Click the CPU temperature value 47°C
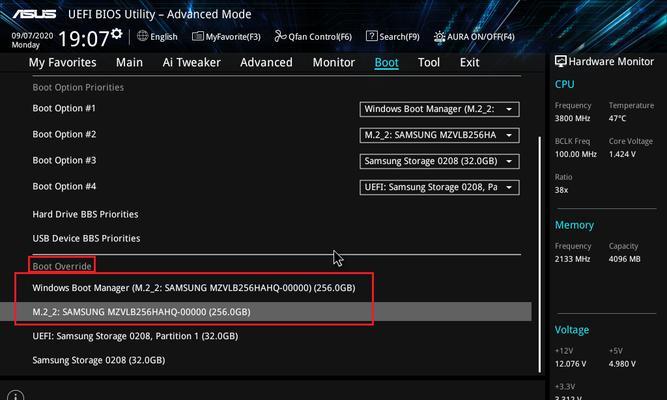Image resolution: width=667 pixels, height=400 pixels. pos(617,118)
